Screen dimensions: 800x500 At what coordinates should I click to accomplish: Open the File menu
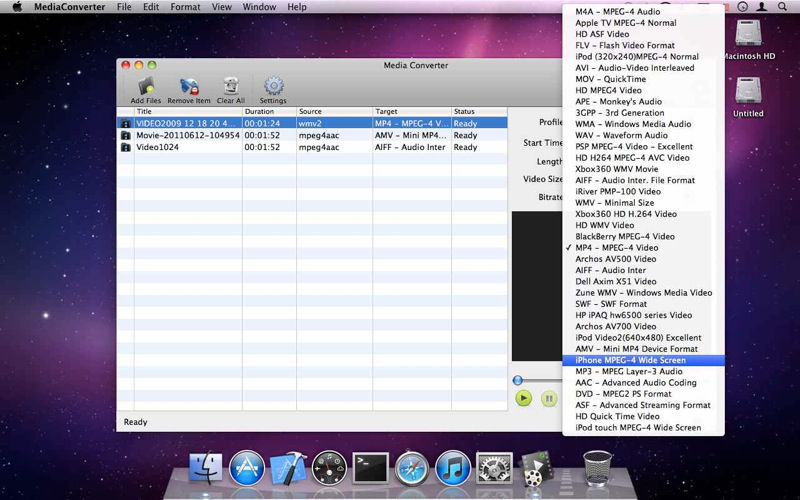click(x=124, y=7)
